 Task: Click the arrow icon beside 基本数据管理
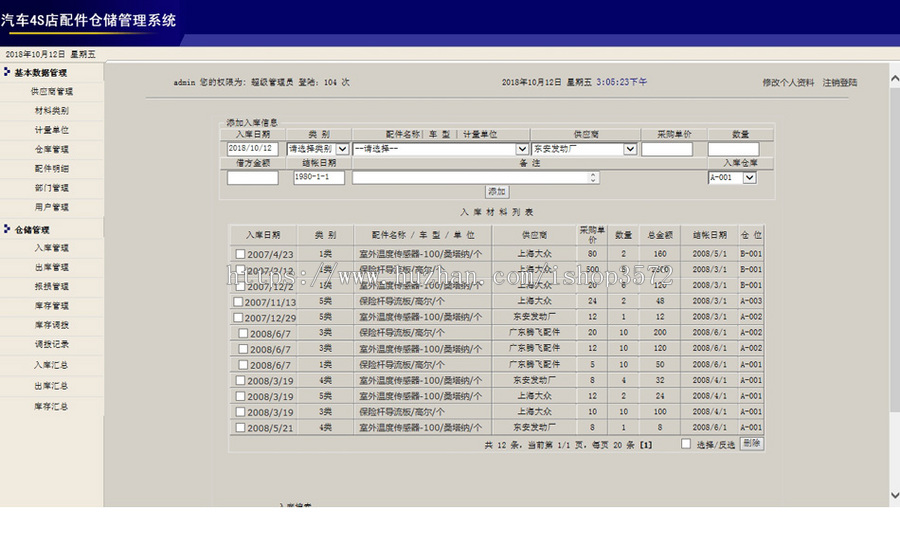click(7, 72)
